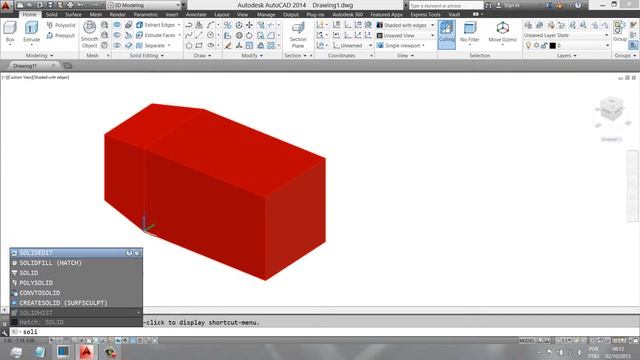Choose CONVTOSOLID from the command suggestions
The image size is (640, 360).
76,293
